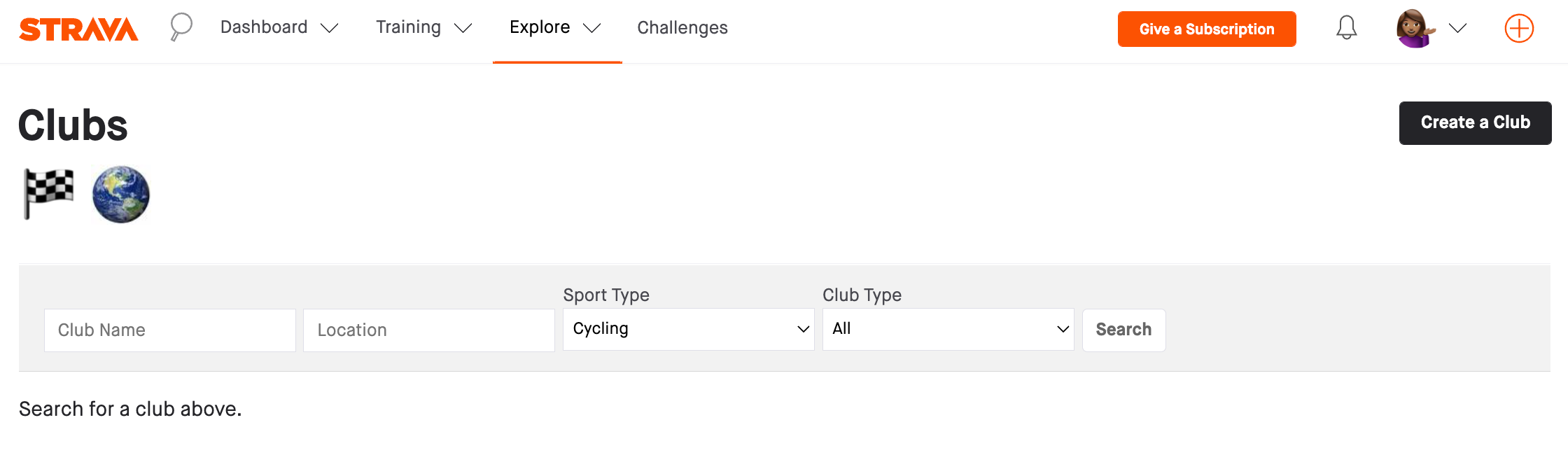This screenshot has height=455, width=1568.
Task: Click the Search button
Action: (1123, 330)
